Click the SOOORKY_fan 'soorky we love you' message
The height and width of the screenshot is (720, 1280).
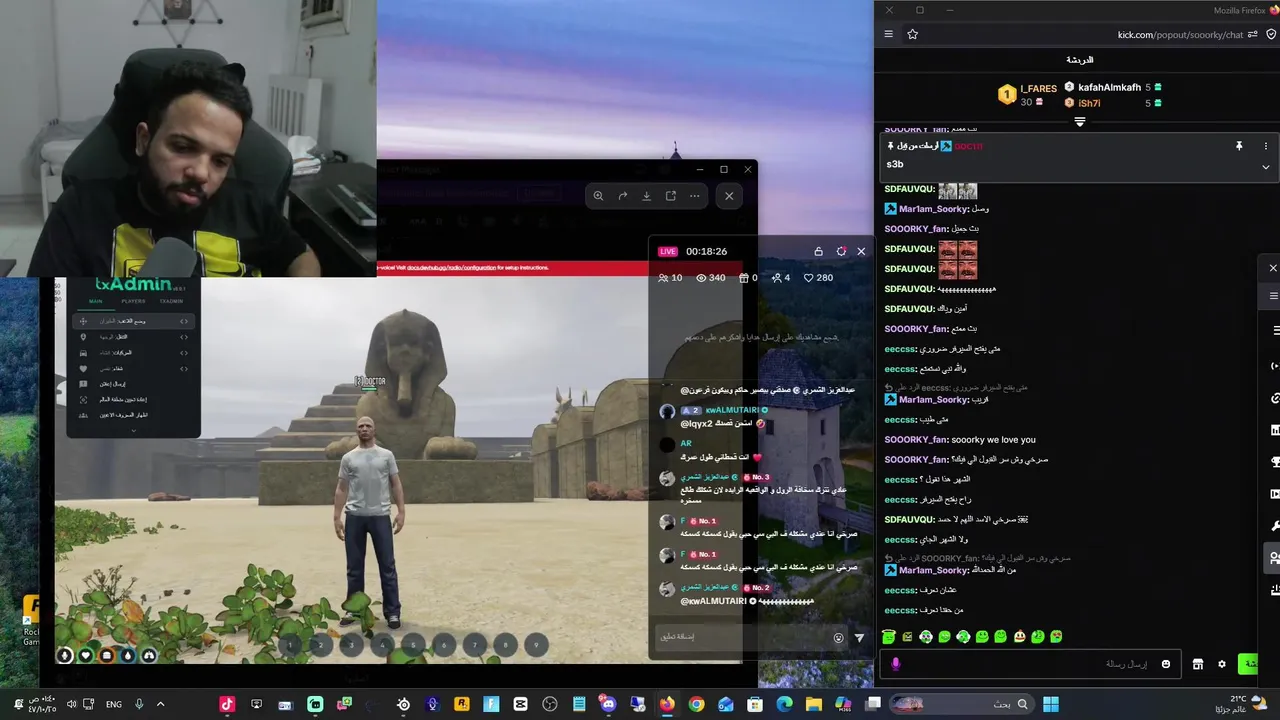(x=960, y=439)
